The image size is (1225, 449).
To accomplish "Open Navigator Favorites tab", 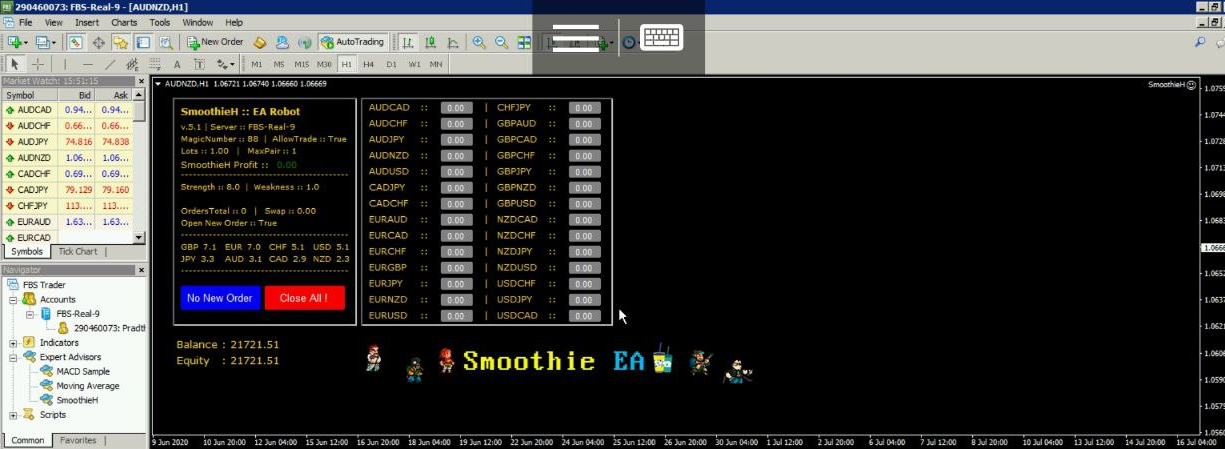I will point(78,440).
